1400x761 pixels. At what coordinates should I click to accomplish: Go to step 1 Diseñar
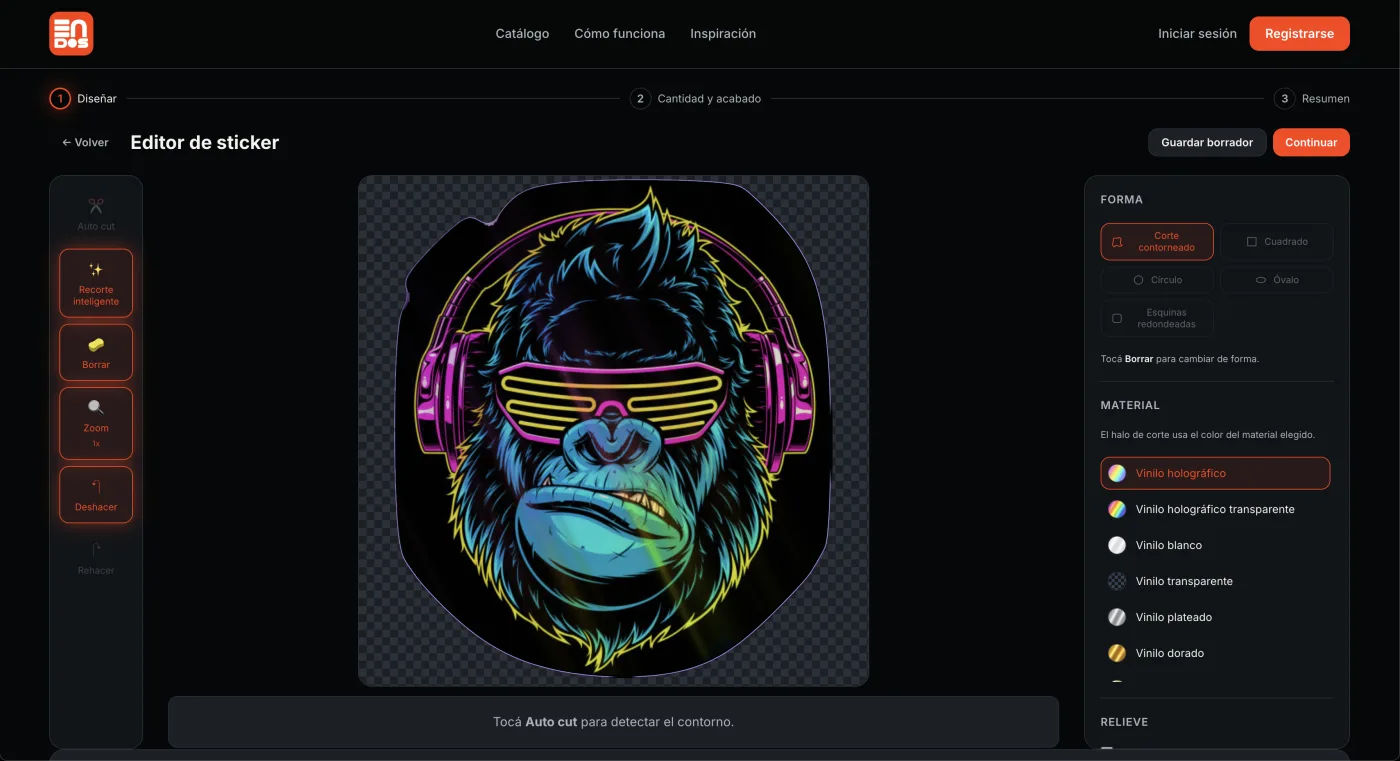coord(84,99)
